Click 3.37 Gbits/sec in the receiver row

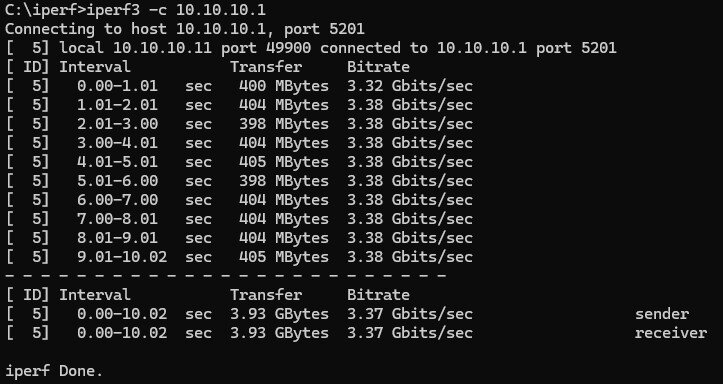(410, 333)
